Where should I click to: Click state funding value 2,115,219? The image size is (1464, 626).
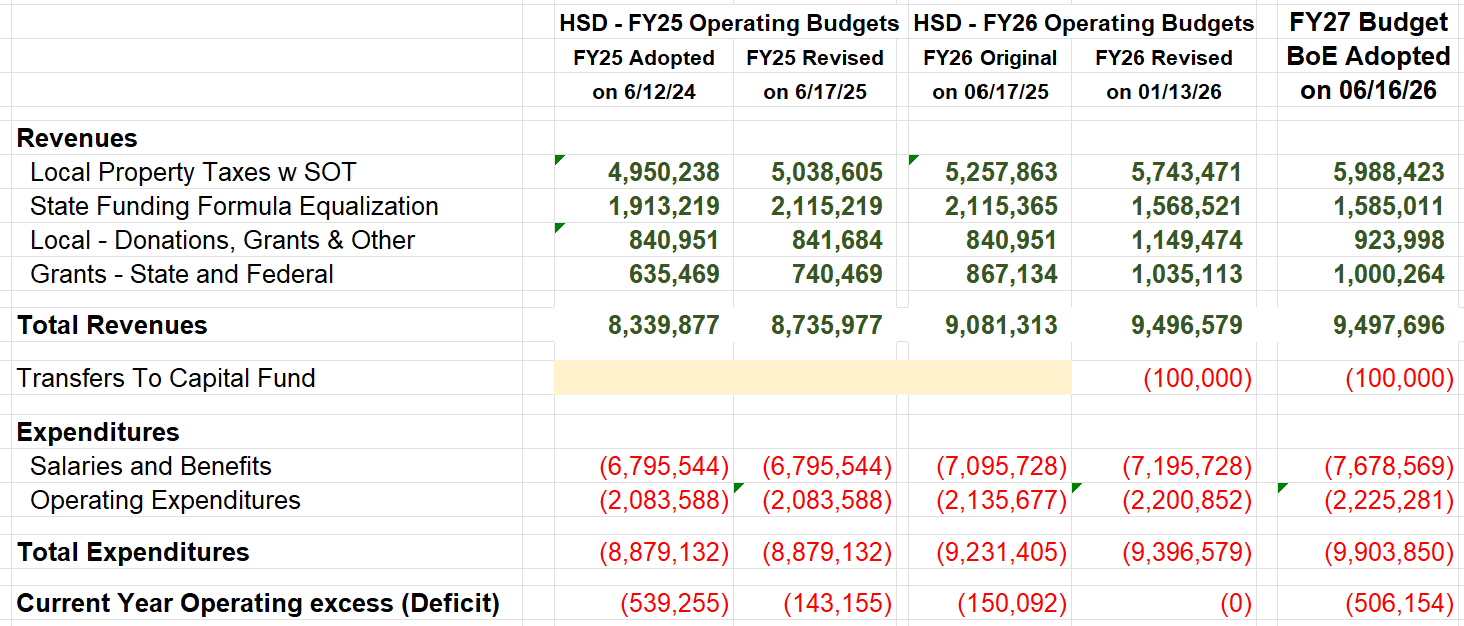827,206
